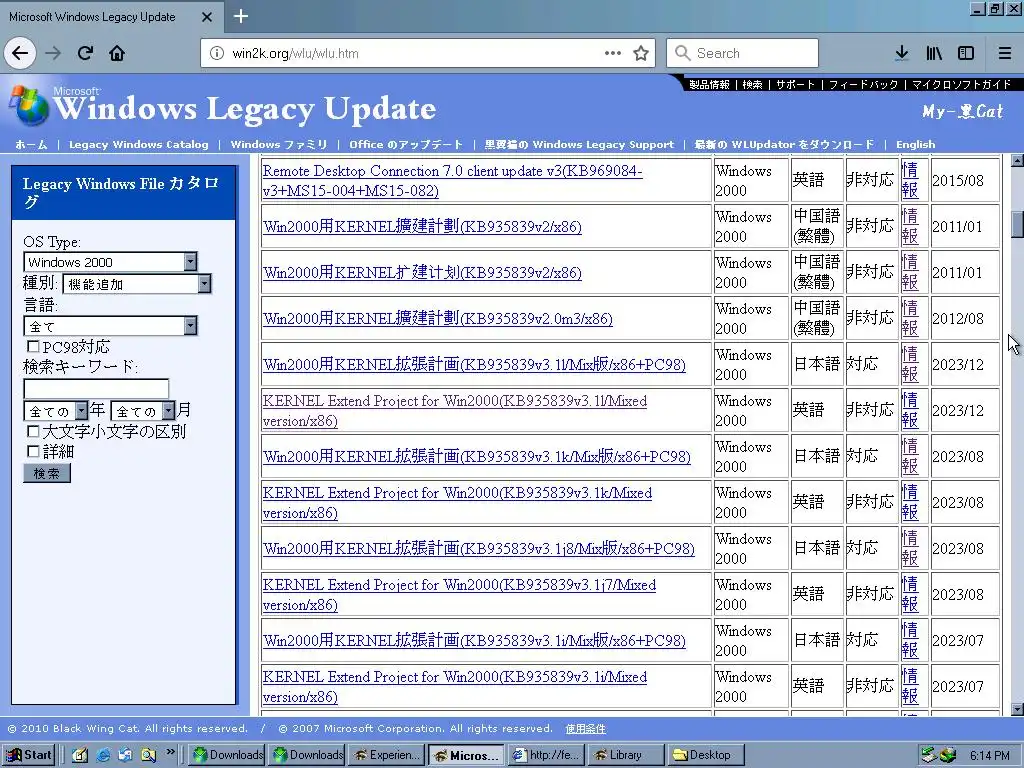Open Windows Legacy Support nav item
Screen dimensions: 1024x768
click(x=579, y=144)
